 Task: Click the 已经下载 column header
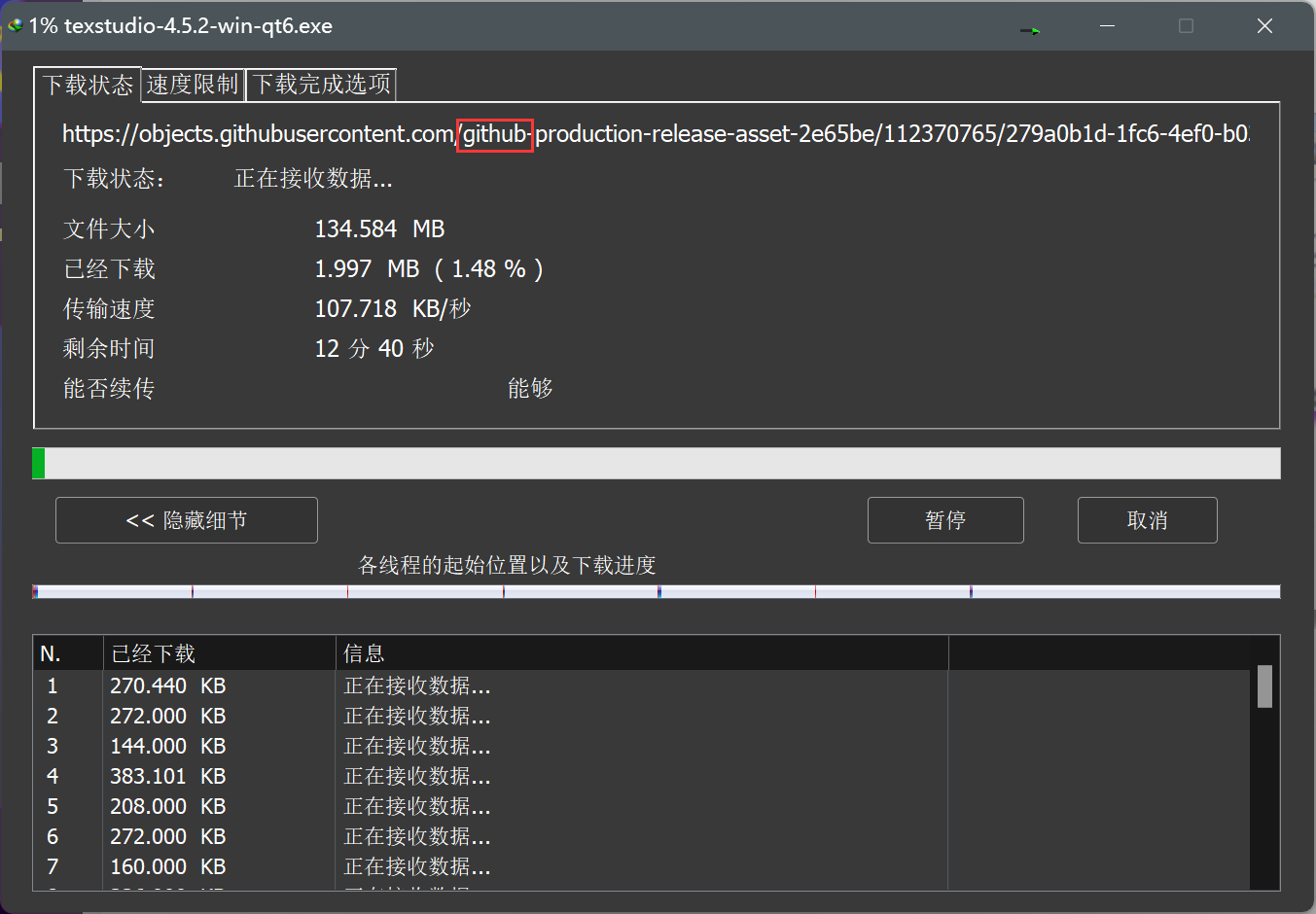pos(220,653)
